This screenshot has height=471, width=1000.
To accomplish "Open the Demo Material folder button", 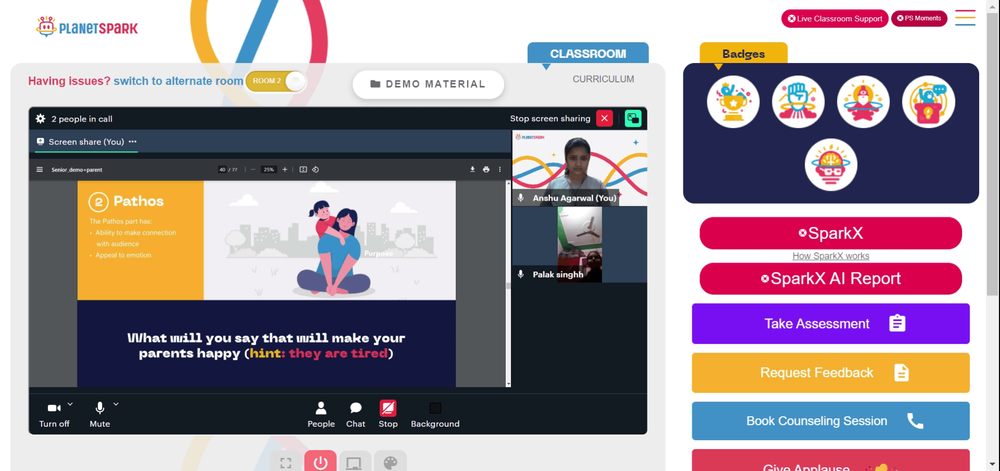I will [428, 84].
